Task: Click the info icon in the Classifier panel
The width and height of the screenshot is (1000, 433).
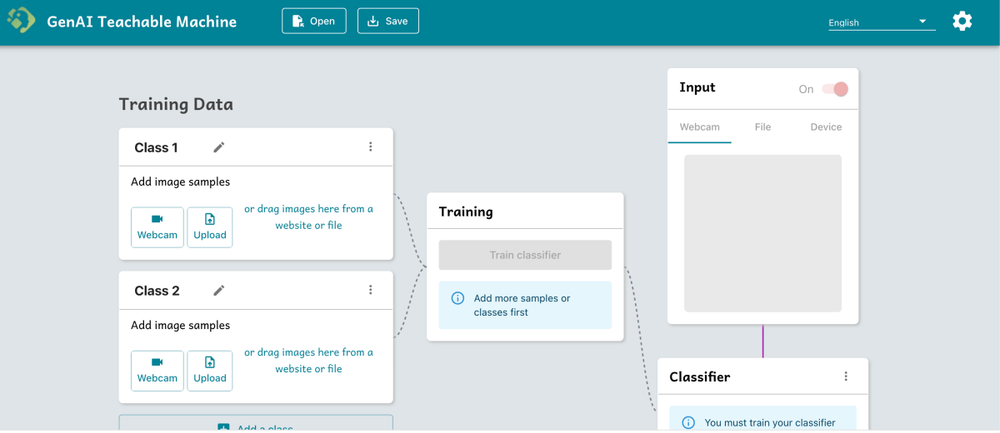Action: tap(688, 422)
